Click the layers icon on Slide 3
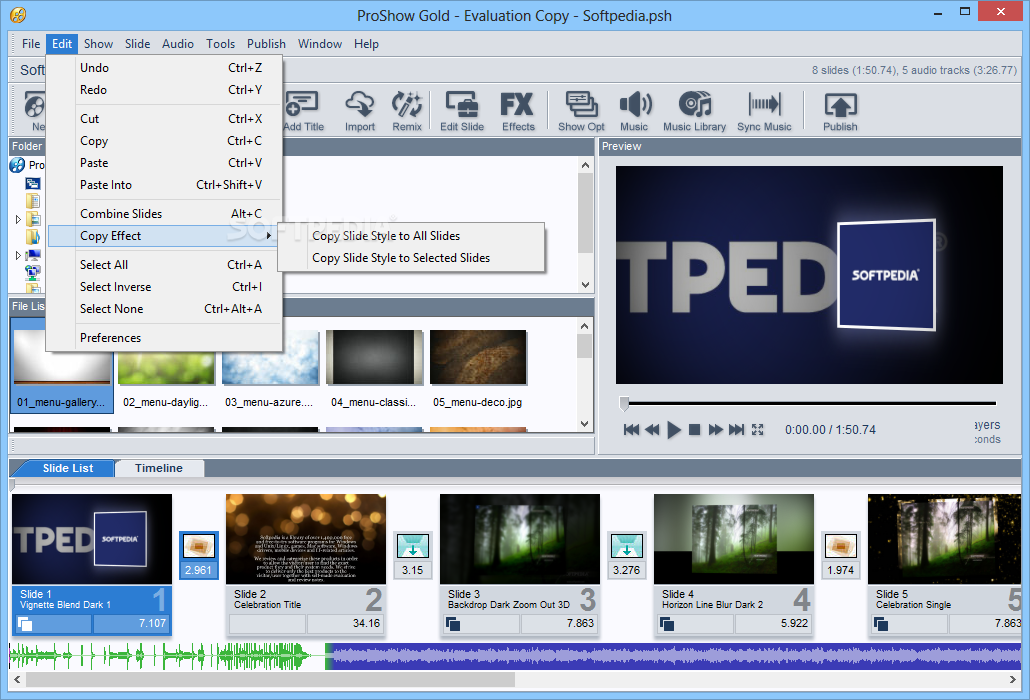Viewport: 1030px width, 700px height. 453,623
